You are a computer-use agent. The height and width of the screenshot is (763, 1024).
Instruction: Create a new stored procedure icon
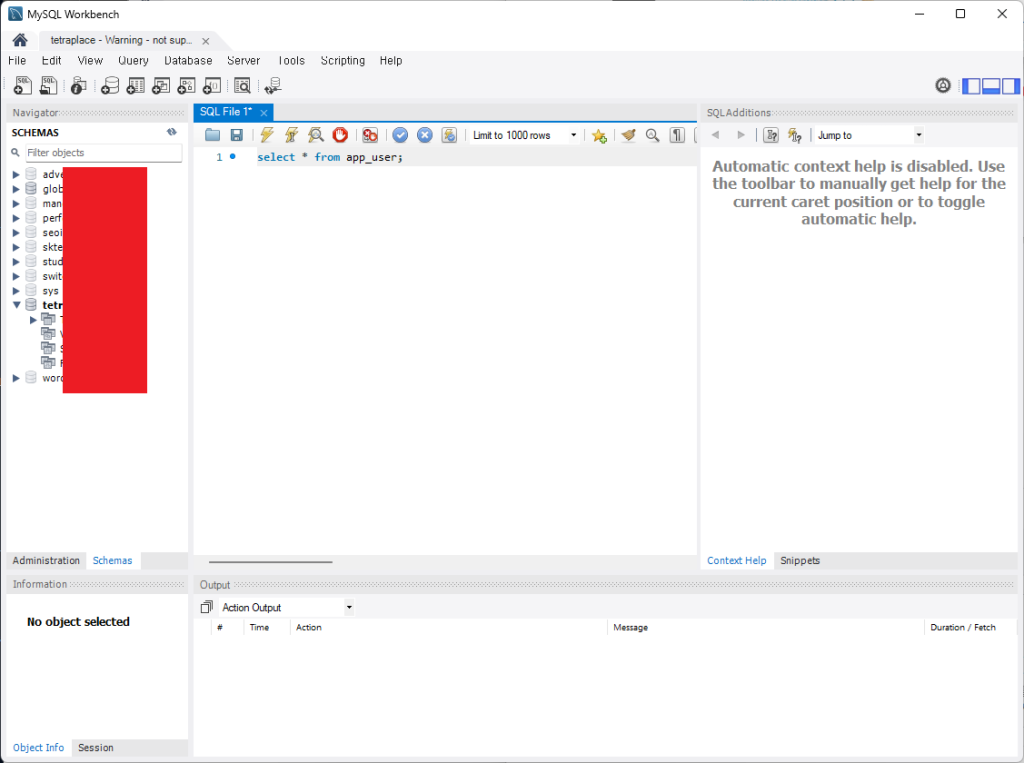point(186,86)
